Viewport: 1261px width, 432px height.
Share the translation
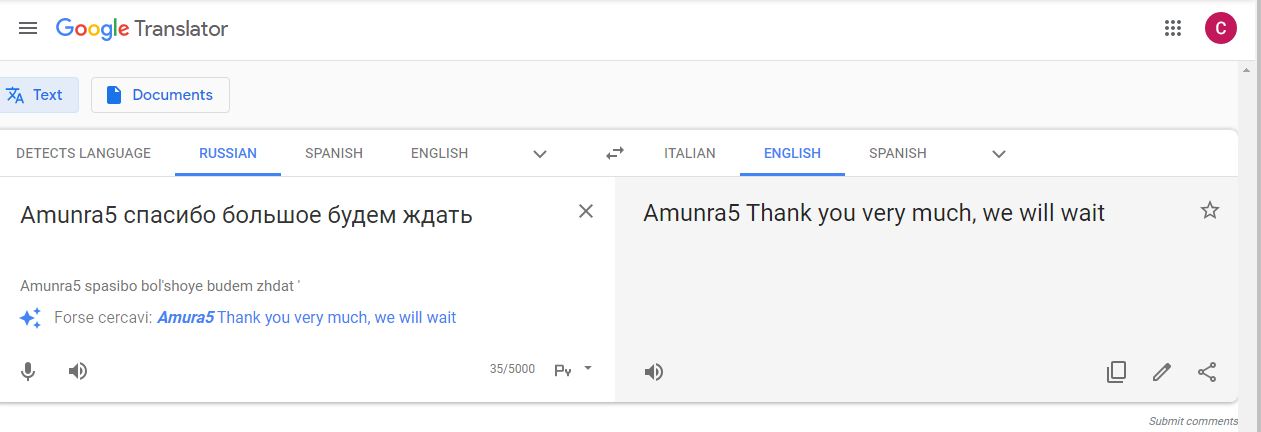[1207, 372]
